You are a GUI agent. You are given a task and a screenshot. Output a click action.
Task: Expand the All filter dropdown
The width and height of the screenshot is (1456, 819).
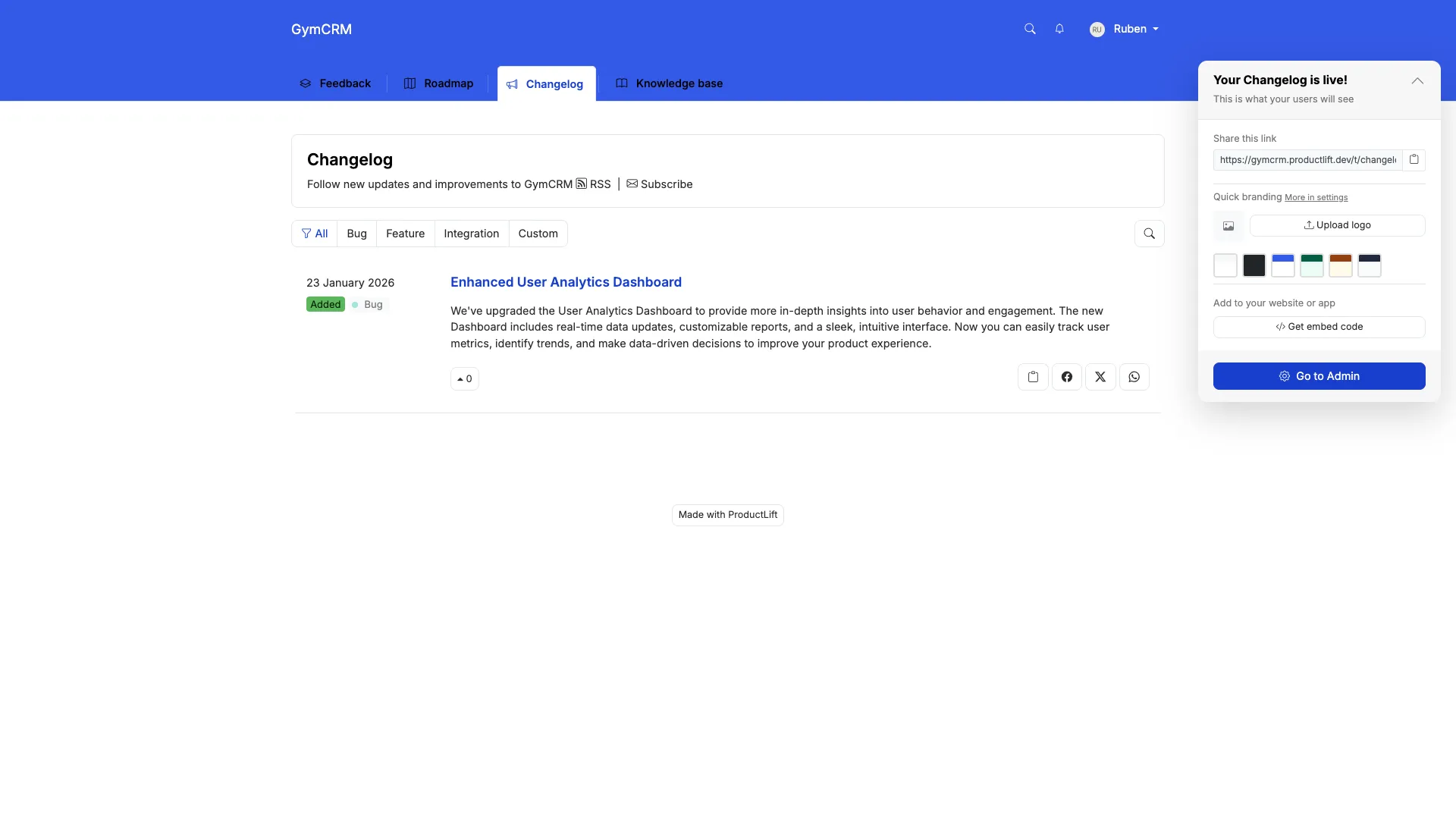[315, 234]
